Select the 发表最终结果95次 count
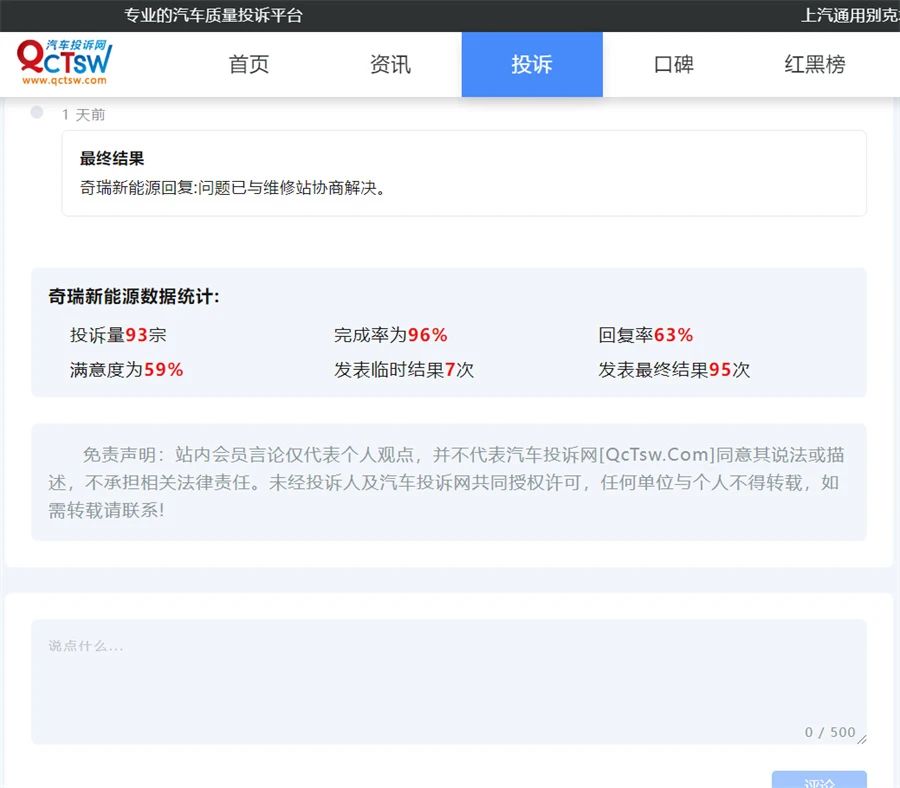 pyautogui.click(x=674, y=369)
